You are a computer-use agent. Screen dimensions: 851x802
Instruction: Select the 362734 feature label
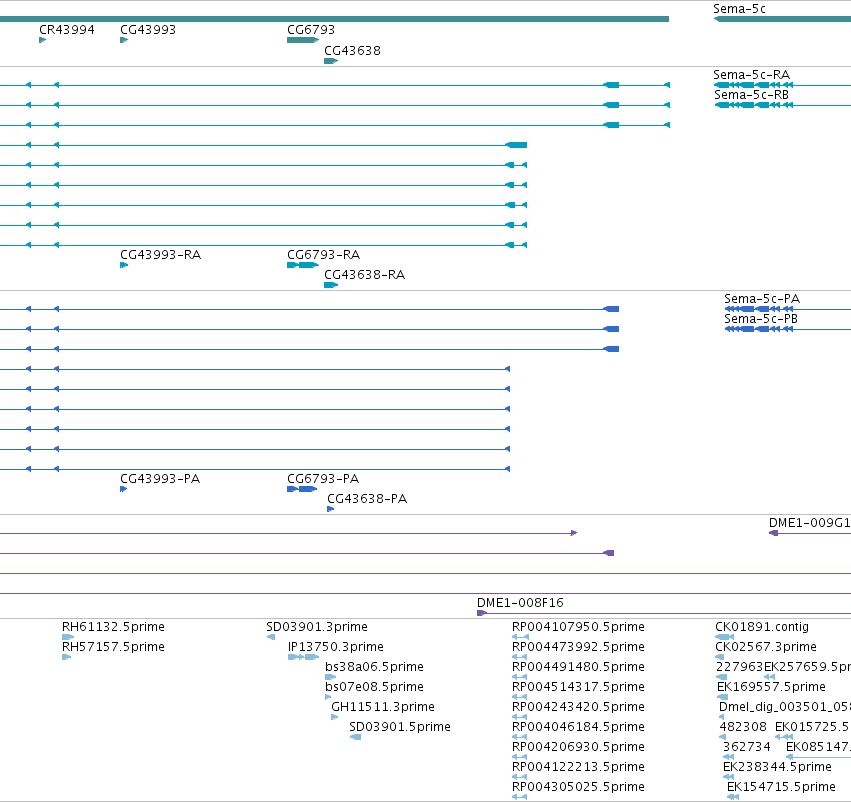pyautogui.click(x=747, y=747)
